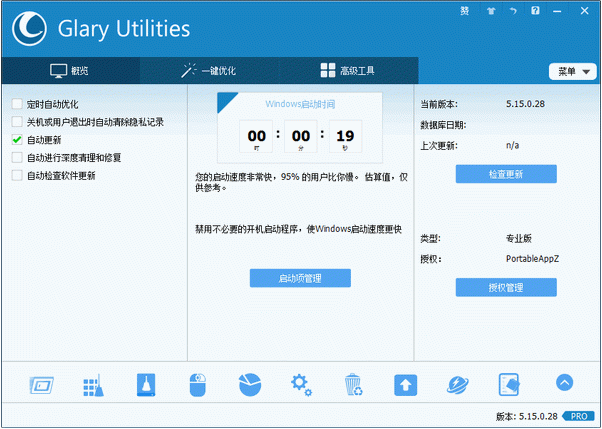This screenshot has width=602, height=429.
Task: Click the planet browser tool icon
Action: [x=457, y=384]
